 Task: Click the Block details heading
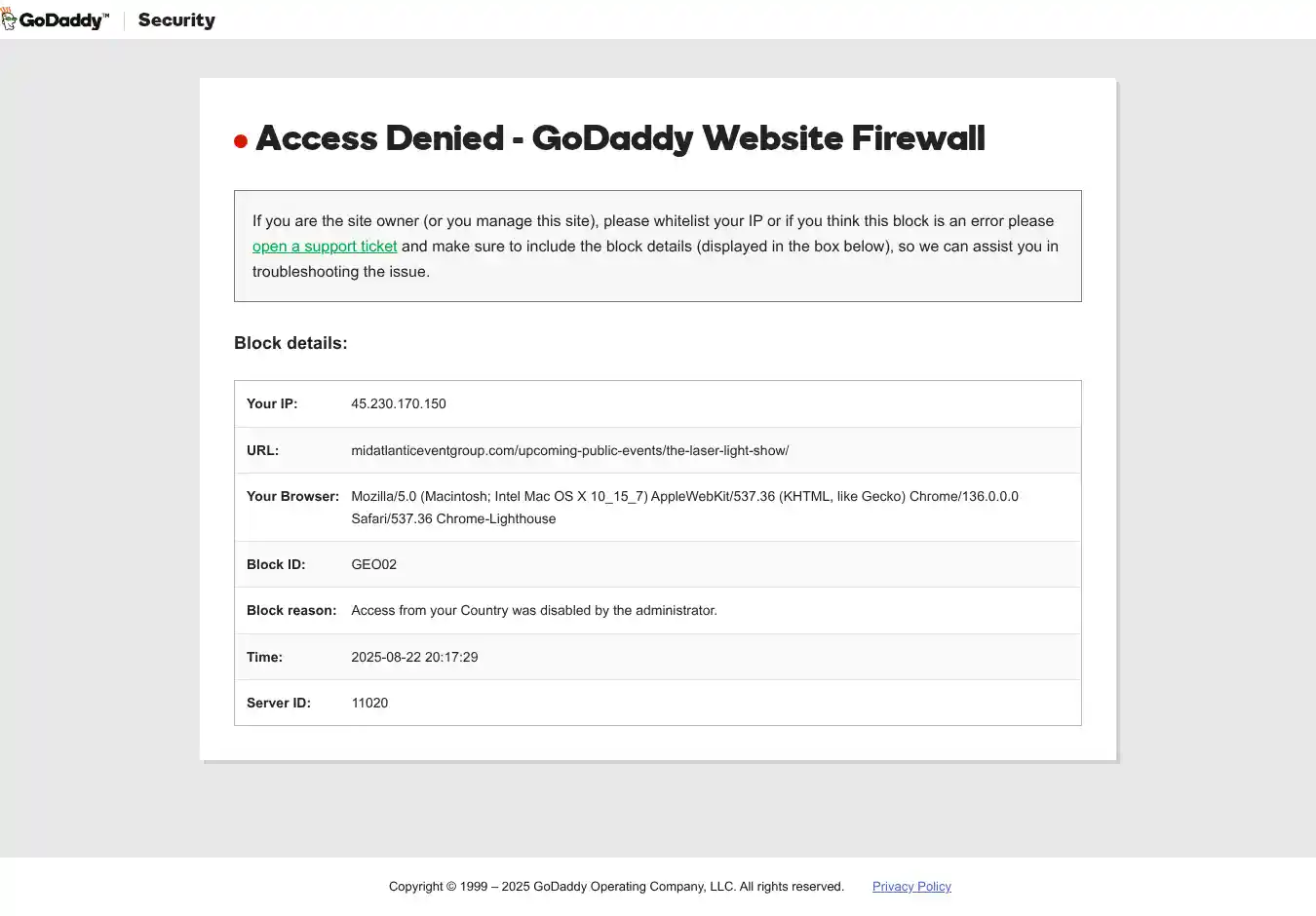click(x=290, y=343)
